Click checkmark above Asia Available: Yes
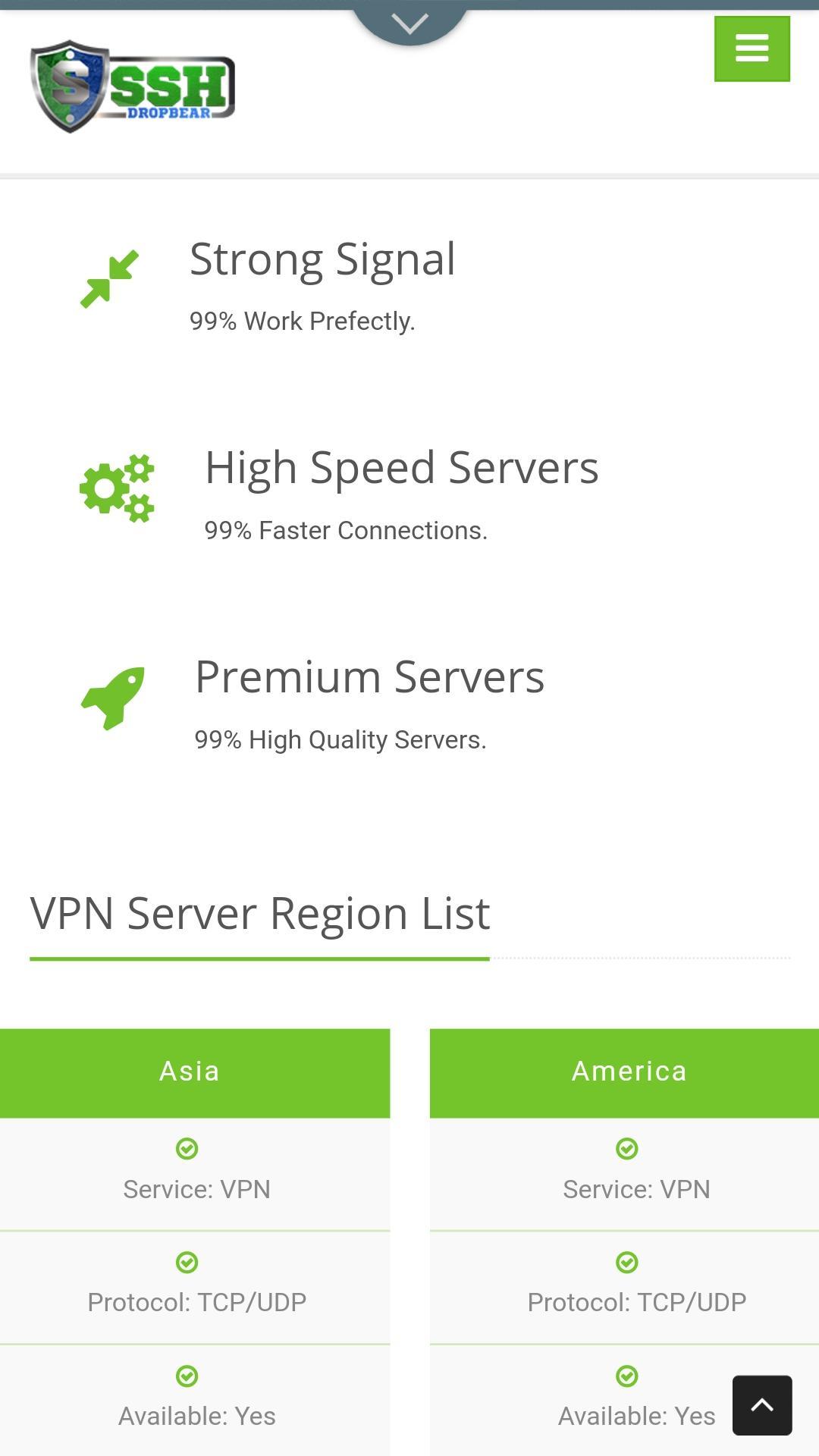 (187, 1376)
